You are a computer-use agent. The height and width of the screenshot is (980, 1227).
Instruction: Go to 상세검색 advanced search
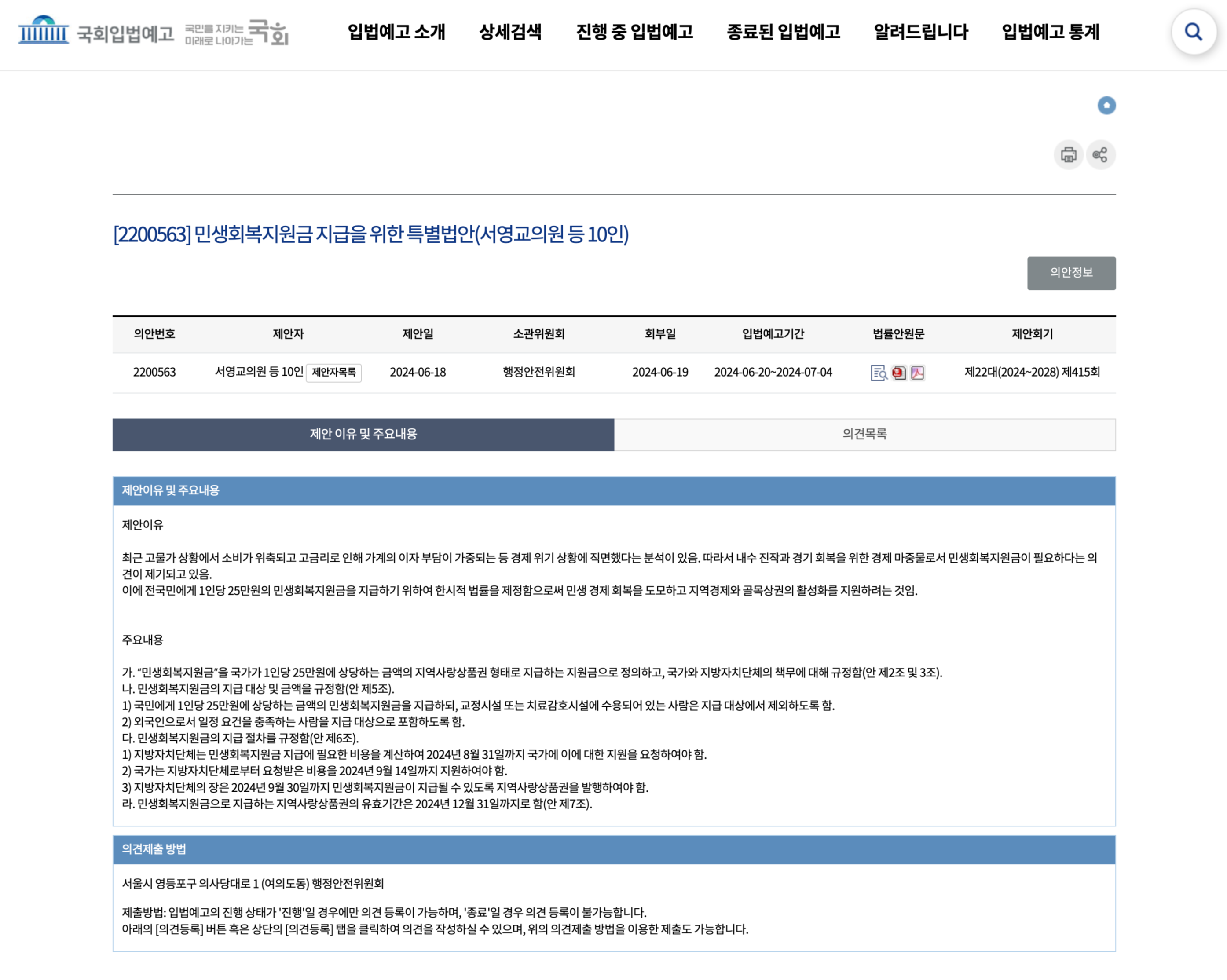tap(510, 33)
